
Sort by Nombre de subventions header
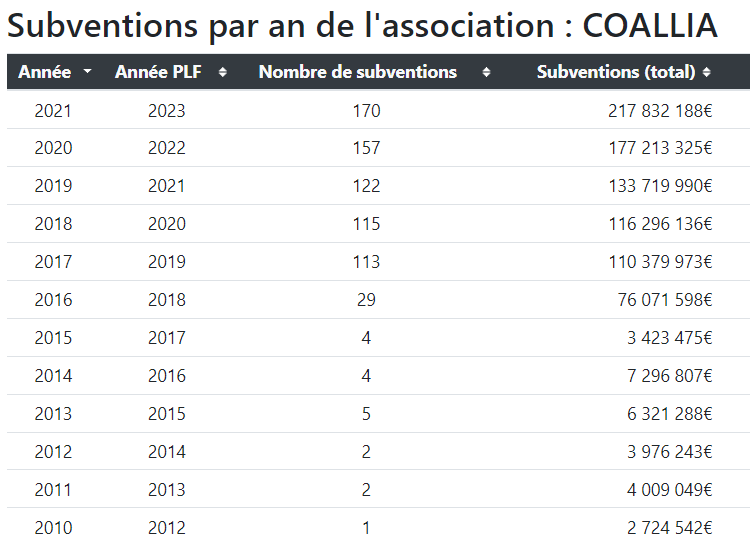click(x=357, y=72)
